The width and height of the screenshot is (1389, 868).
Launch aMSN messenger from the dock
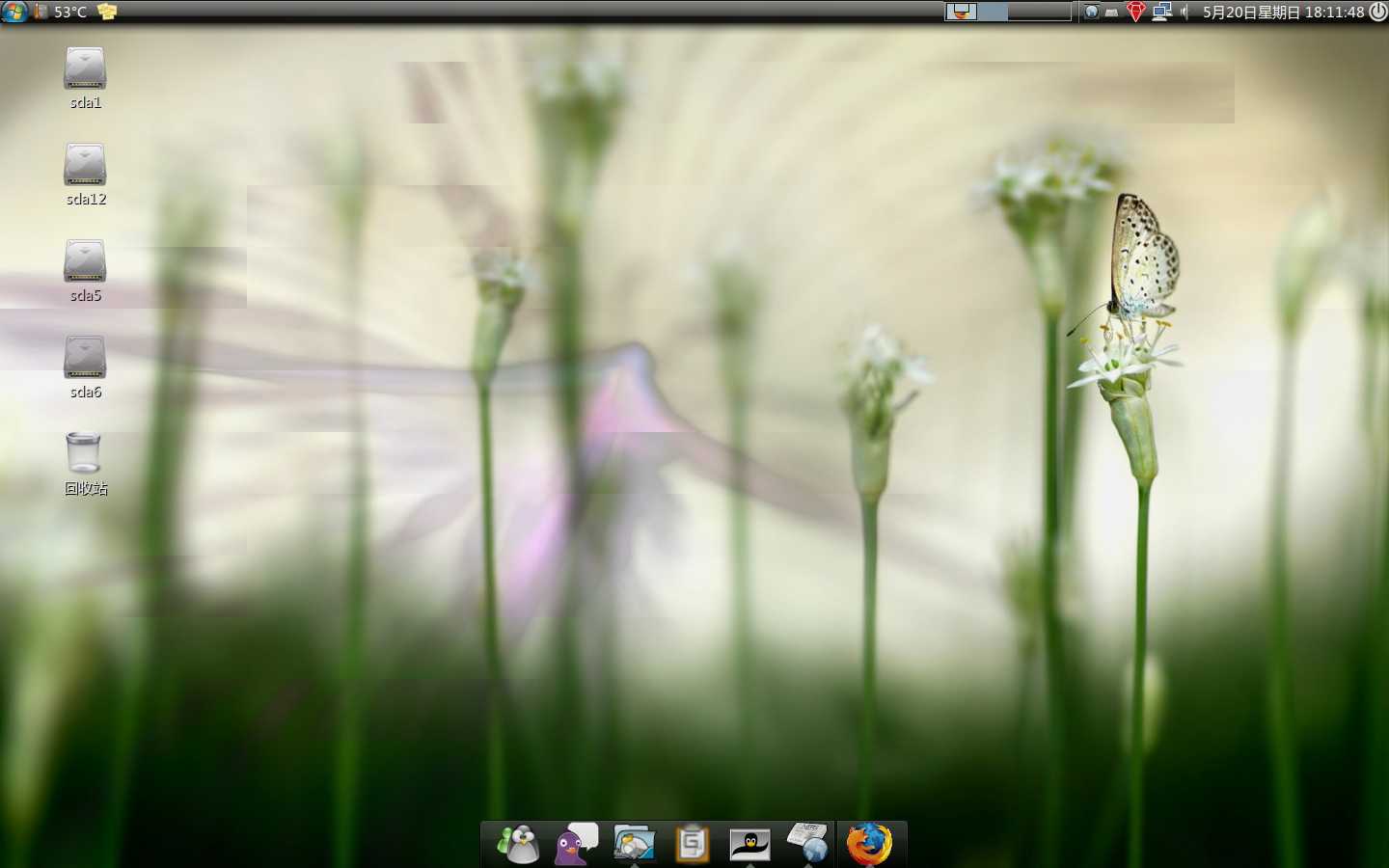coord(519,844)
